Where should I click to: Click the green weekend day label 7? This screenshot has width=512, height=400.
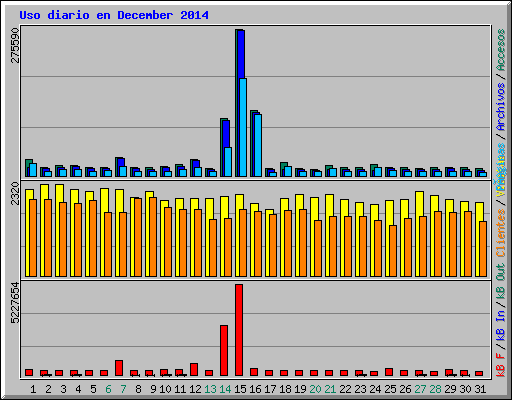123,389
